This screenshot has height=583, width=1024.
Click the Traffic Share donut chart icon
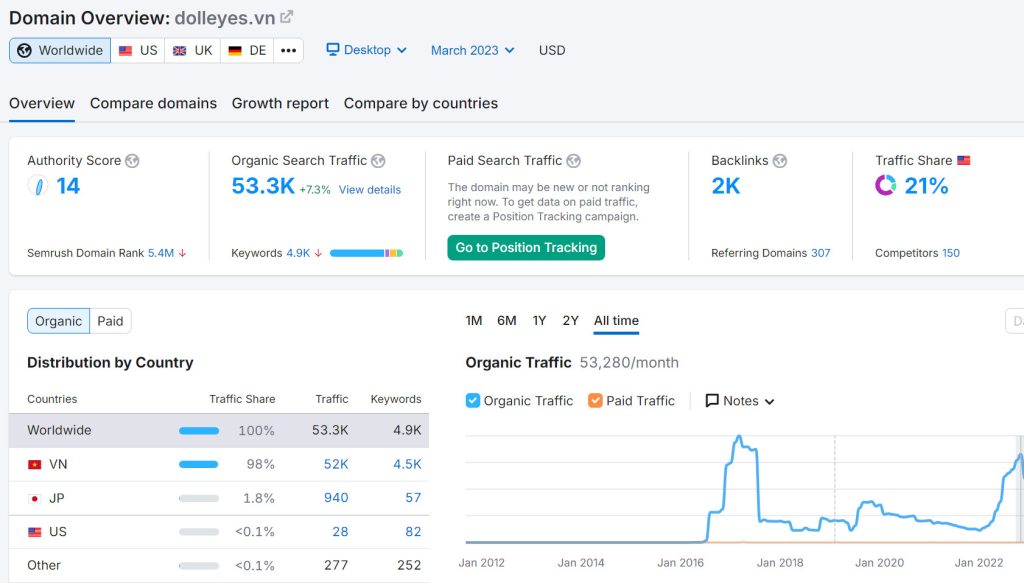pyautogui.click(x=886, y=186)
